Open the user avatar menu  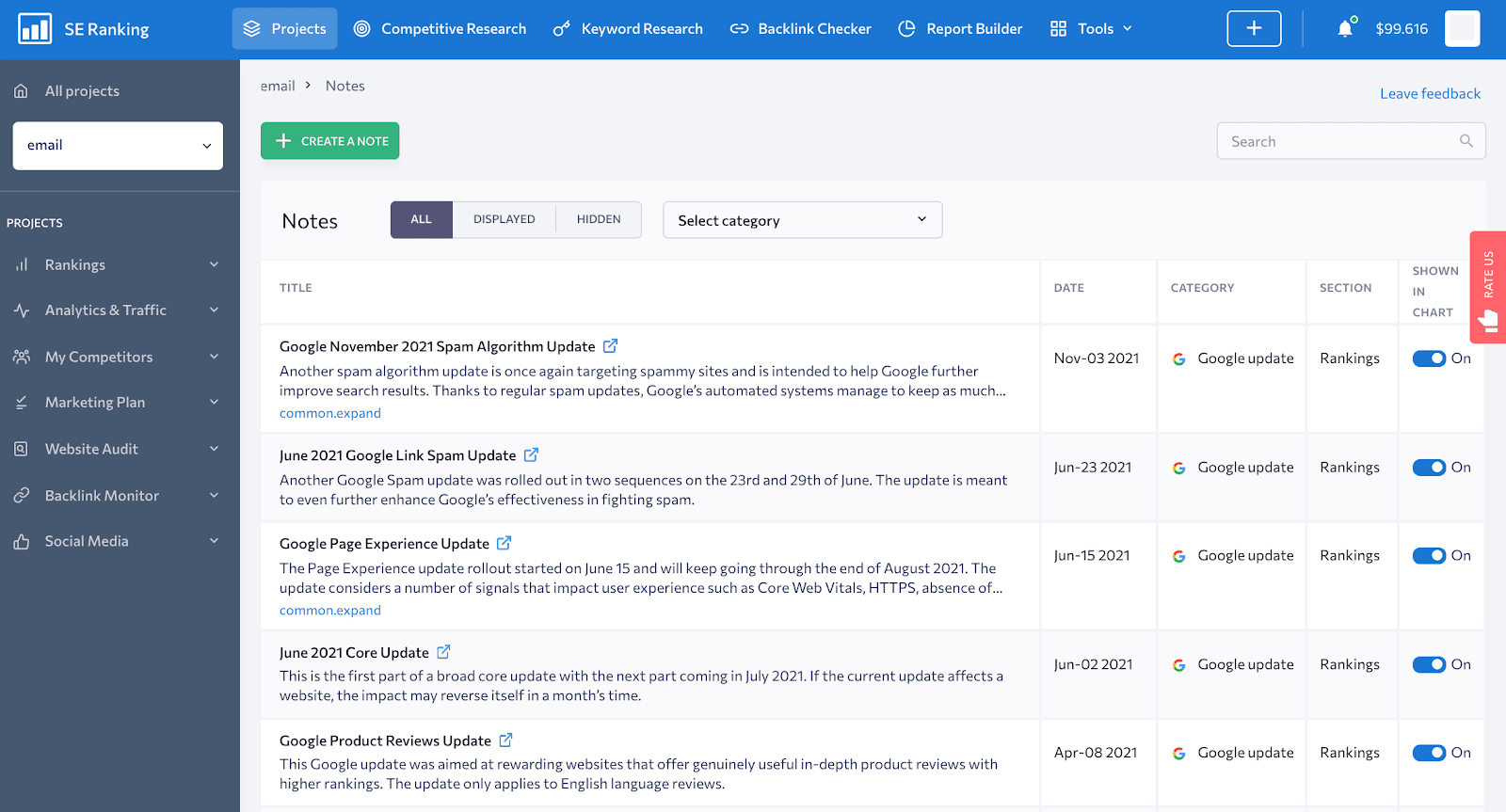pyautogui.click(x=1462, y=29)
